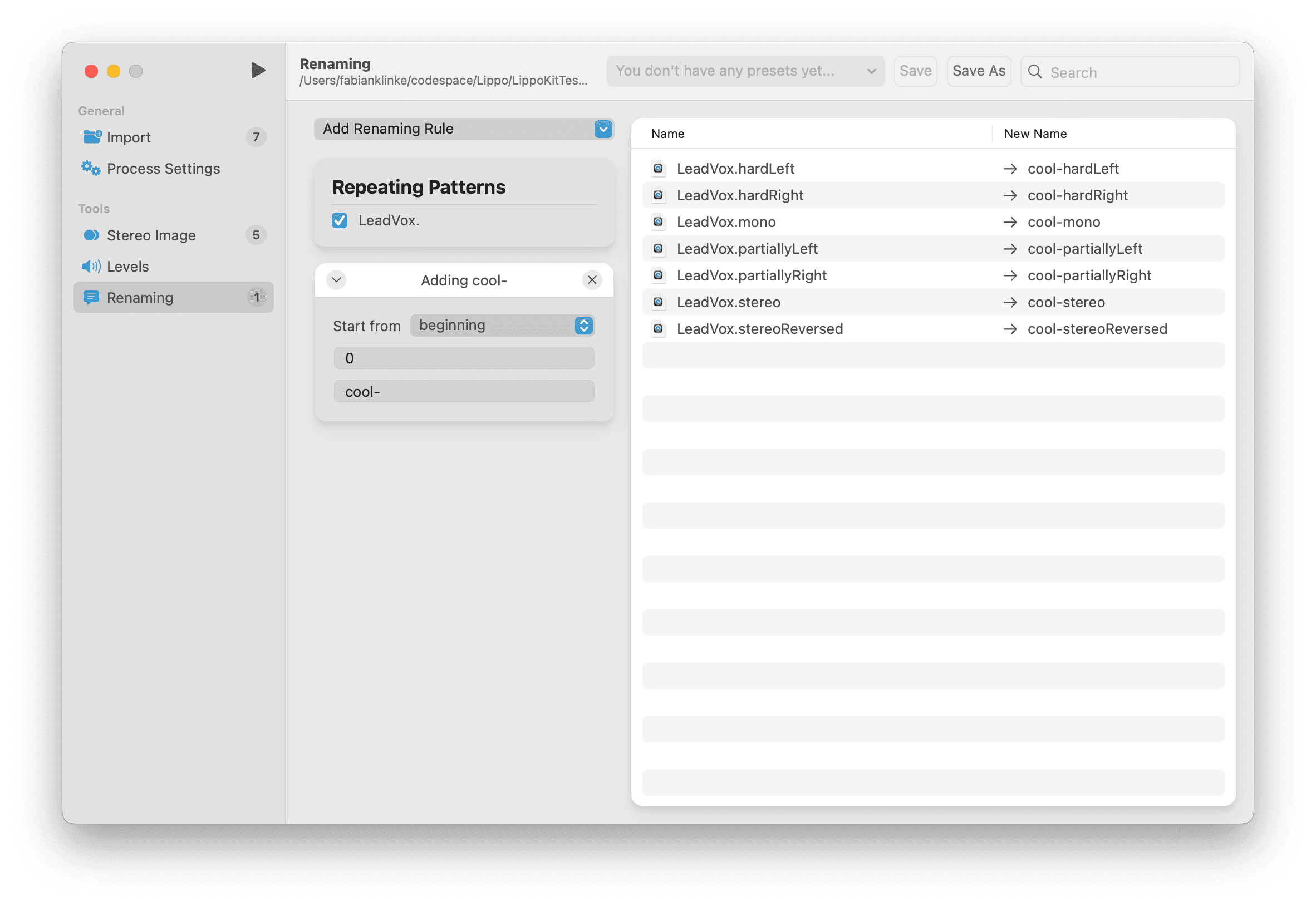Screen dimensions: 1316x906
Task: Click the Import folder icon in sidebar
Action: pyautogui.click(x=92, y=137)
